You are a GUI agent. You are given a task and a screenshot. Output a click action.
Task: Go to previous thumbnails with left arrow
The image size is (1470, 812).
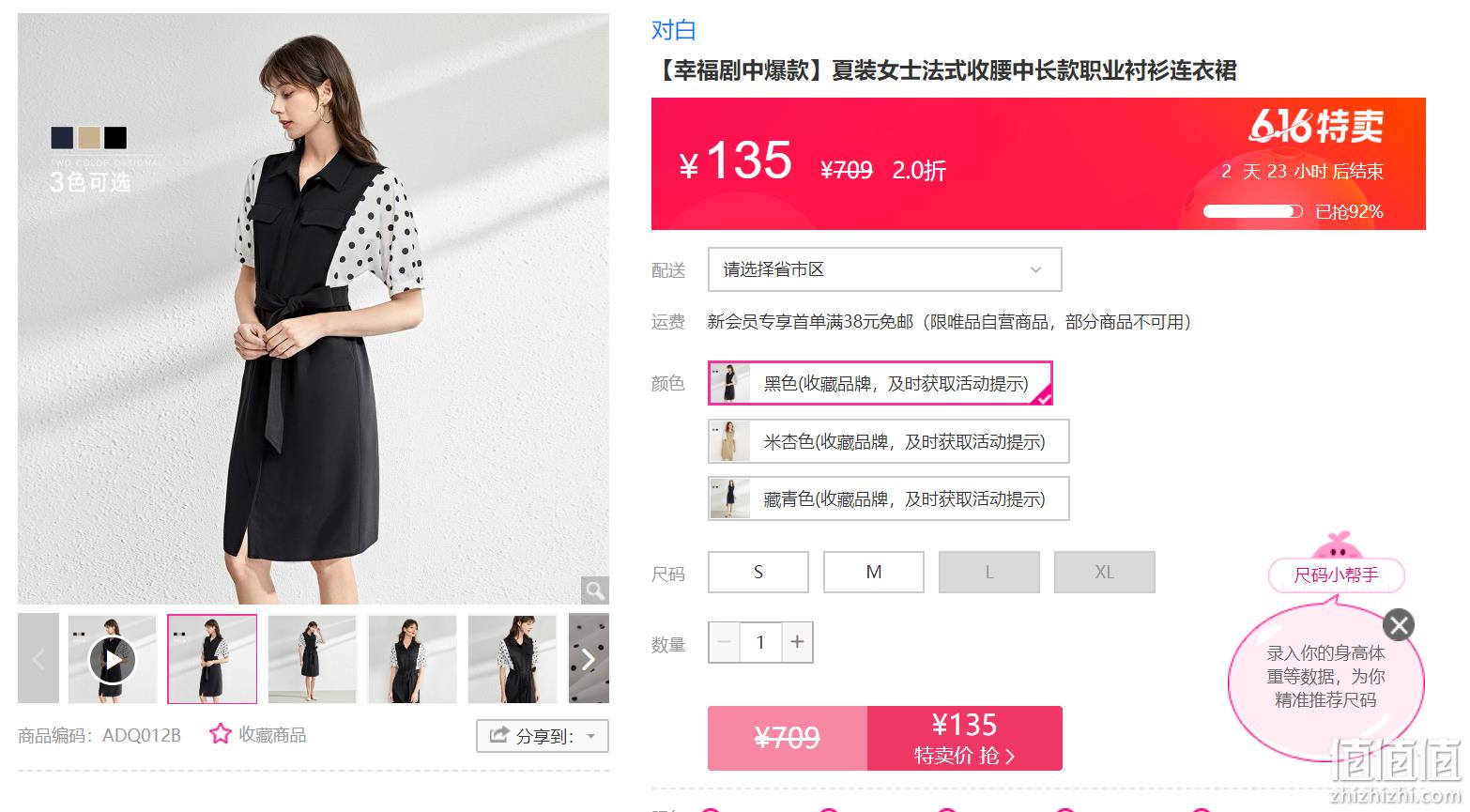tap(38, 659)
